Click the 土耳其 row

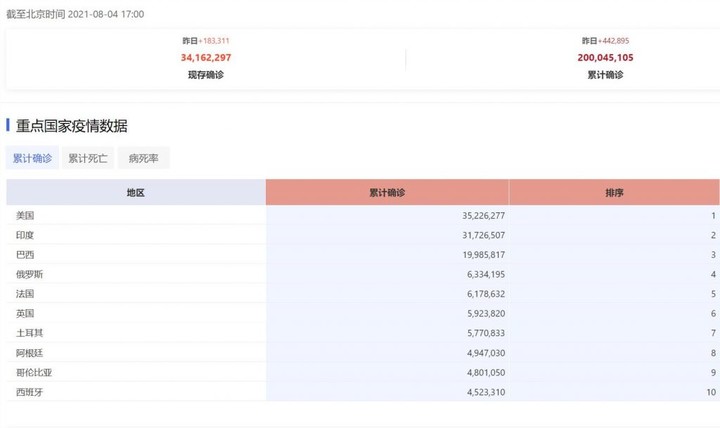coord(363,333)
